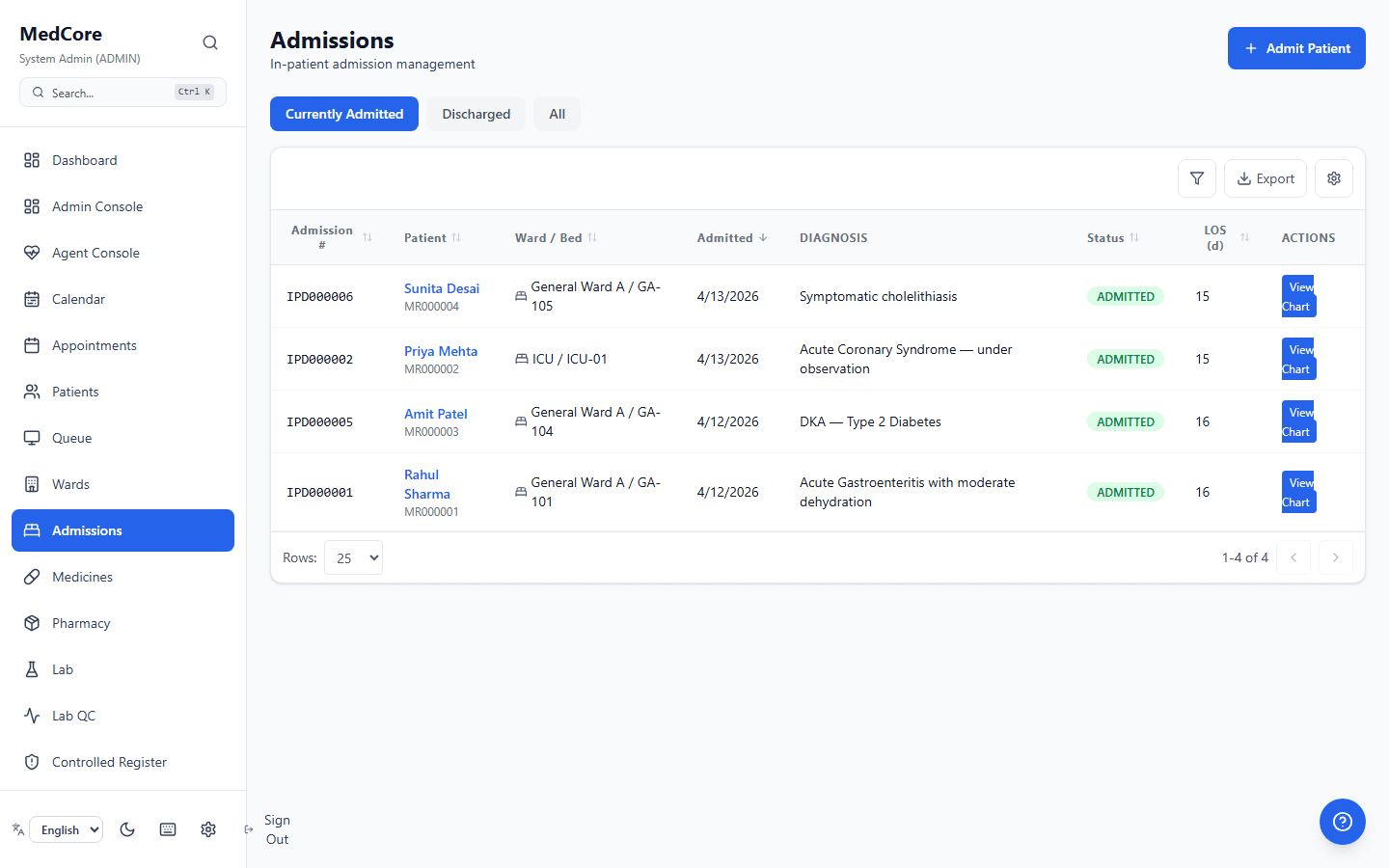Sort by Ward / Bed column

(557, 237)
